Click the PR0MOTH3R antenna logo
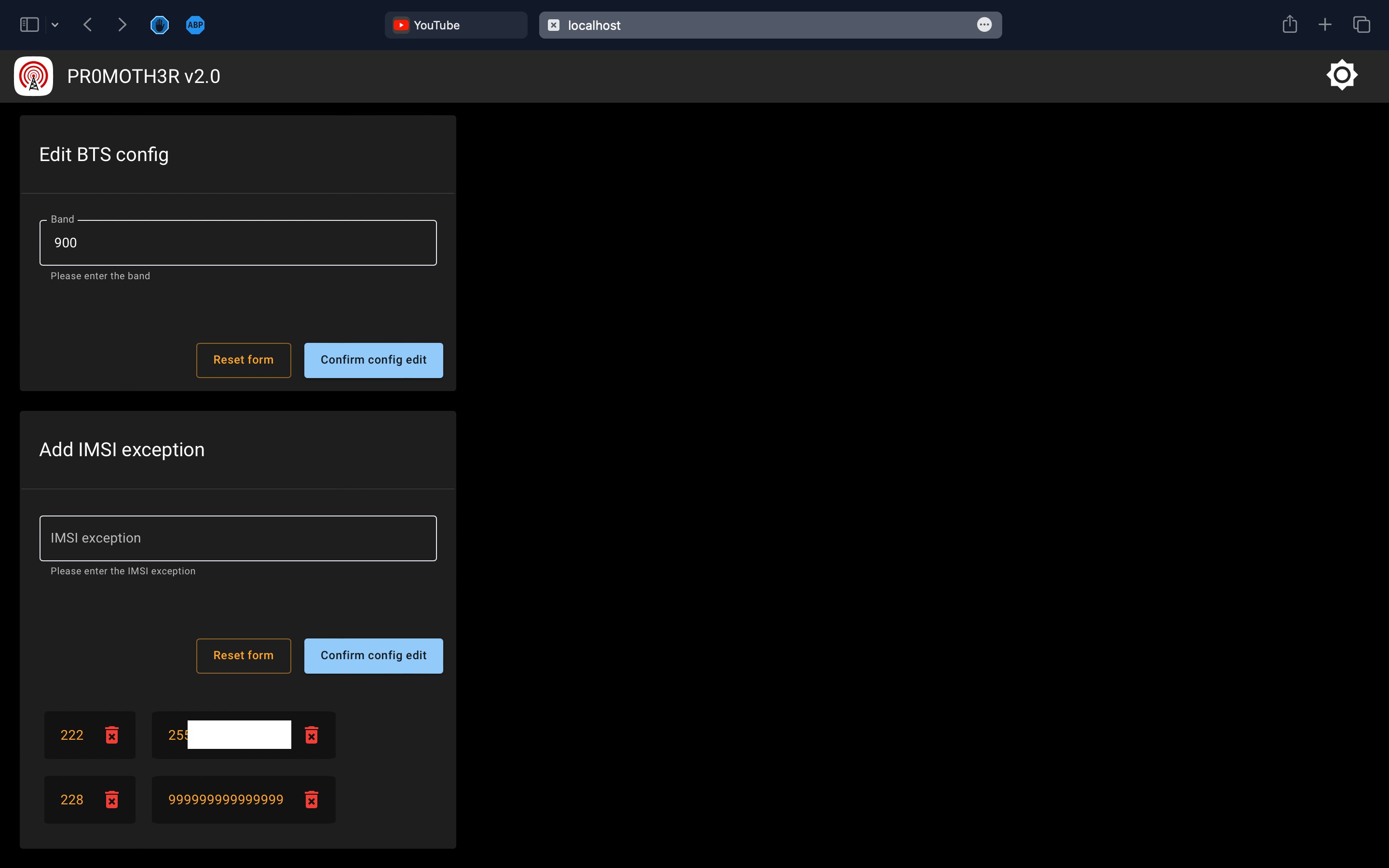Image resolution: width=1389 pixels, height=868 pixels. 33,76
